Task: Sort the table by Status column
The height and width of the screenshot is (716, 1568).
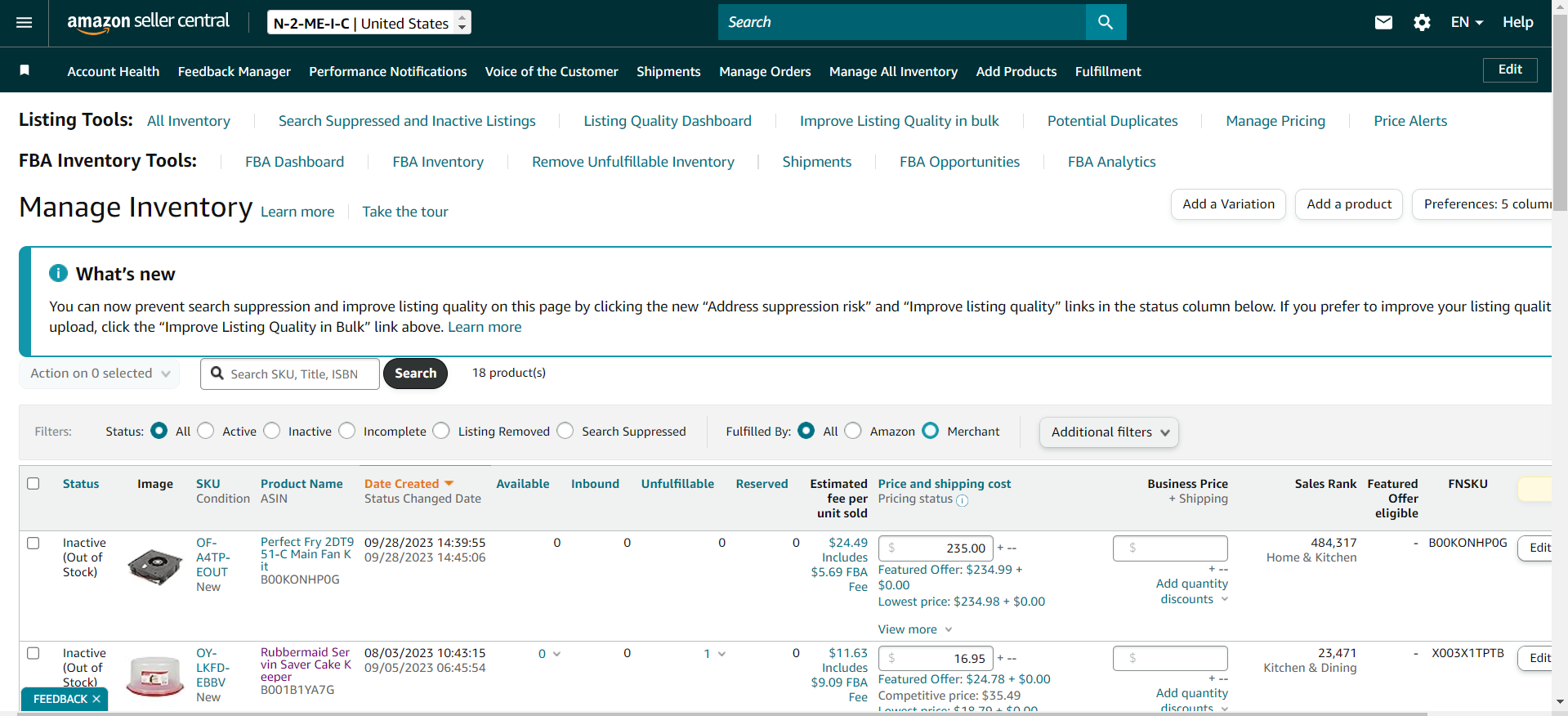Action: (81, 484)
